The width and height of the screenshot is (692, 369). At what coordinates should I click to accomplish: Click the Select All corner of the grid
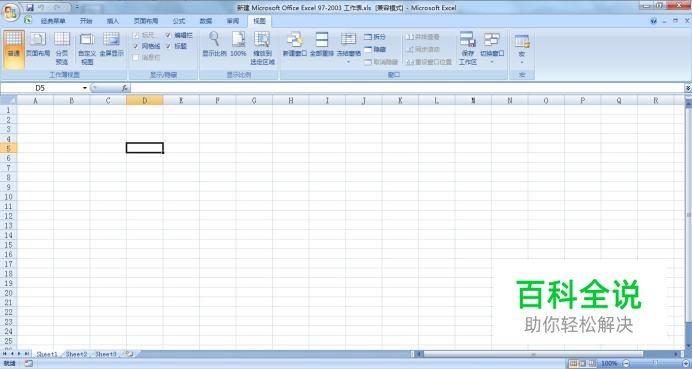(8, 100)
